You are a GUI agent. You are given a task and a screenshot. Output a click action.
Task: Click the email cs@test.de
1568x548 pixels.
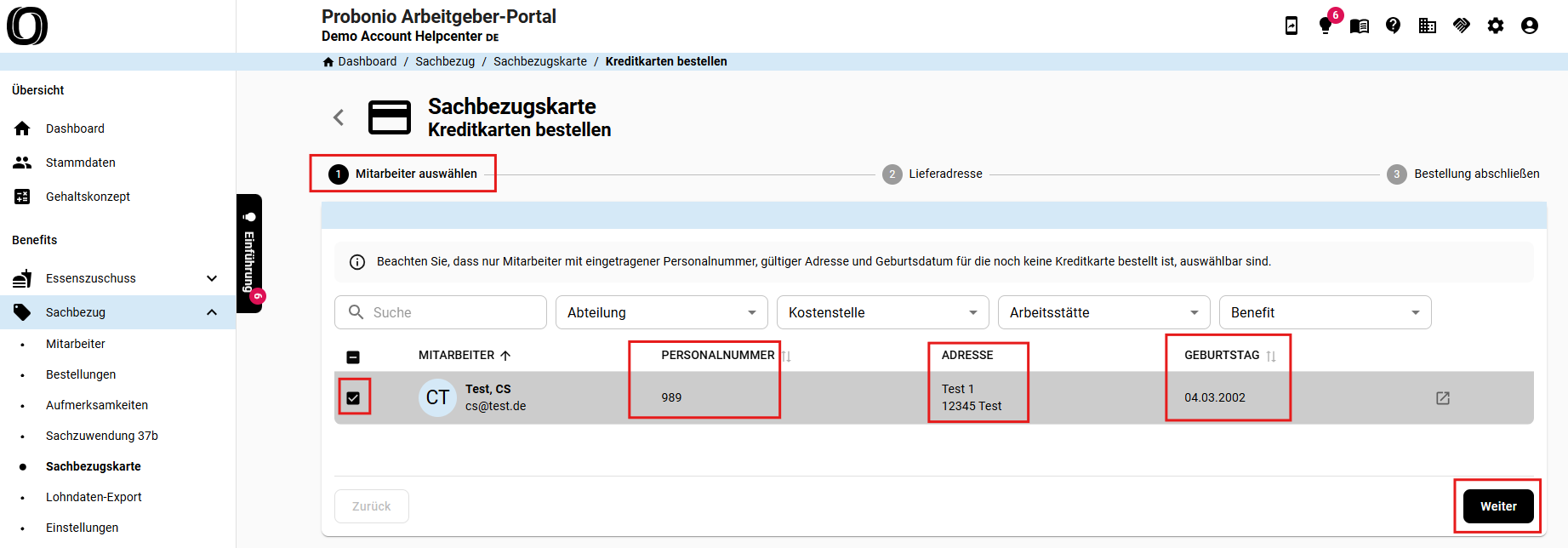point(496,406)
